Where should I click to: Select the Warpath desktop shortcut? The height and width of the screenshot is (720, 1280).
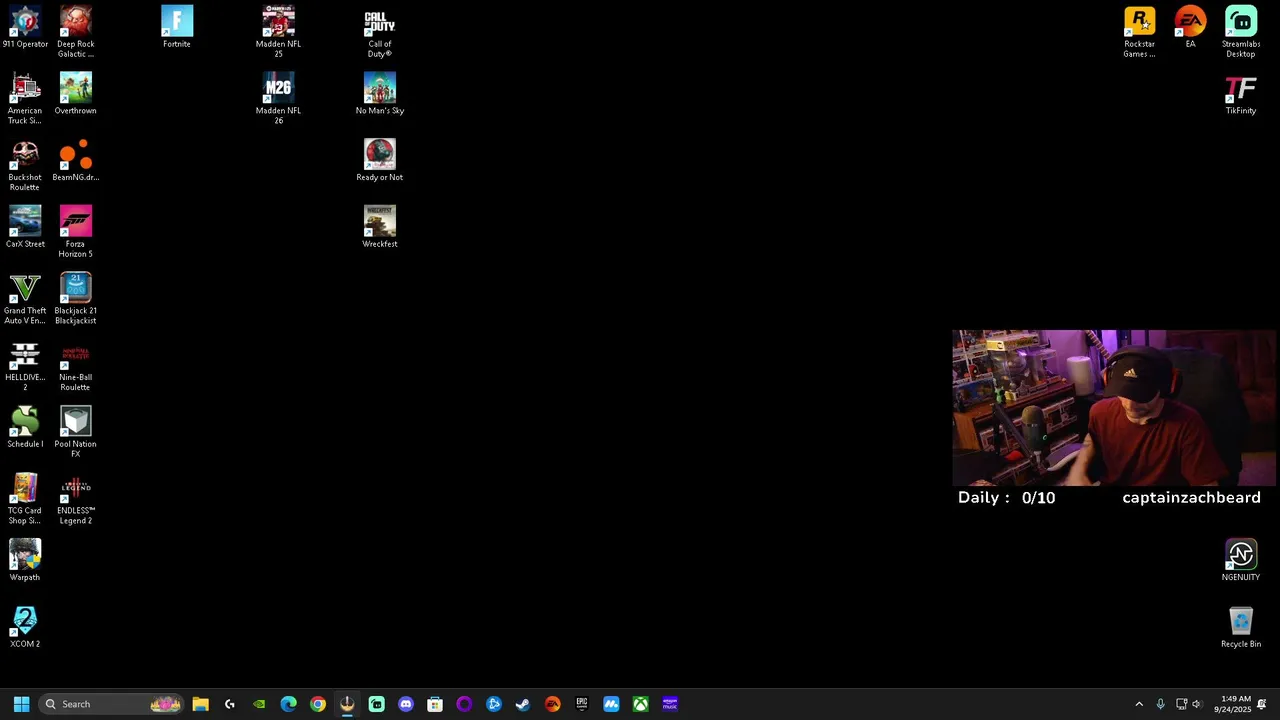pyautogui.click(x=25, y=560)
